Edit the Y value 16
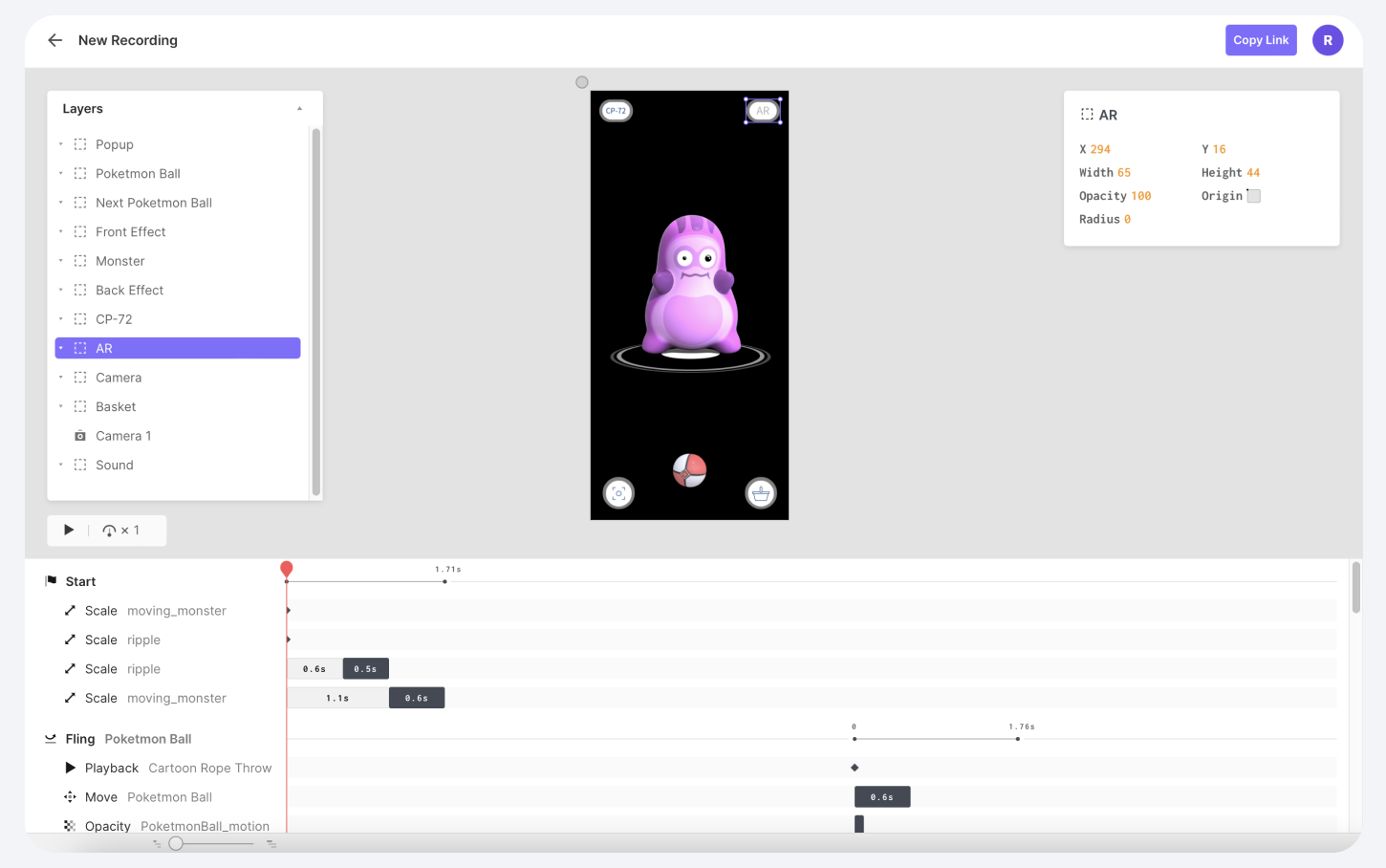The image size is (1386, 868). pyautogui.click(x=1220, y=149)
